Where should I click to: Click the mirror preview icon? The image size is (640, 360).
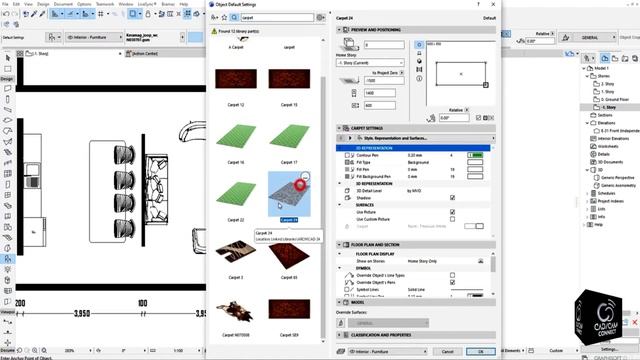click(419, 70)
